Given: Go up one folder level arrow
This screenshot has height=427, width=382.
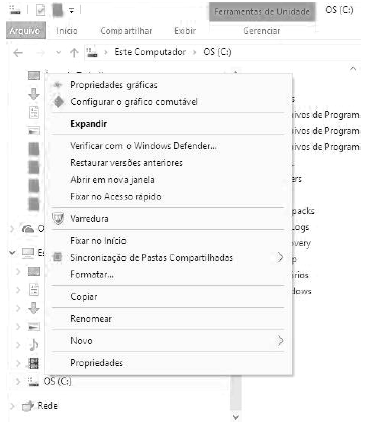Looking at the screenshot, I should 74,52.
